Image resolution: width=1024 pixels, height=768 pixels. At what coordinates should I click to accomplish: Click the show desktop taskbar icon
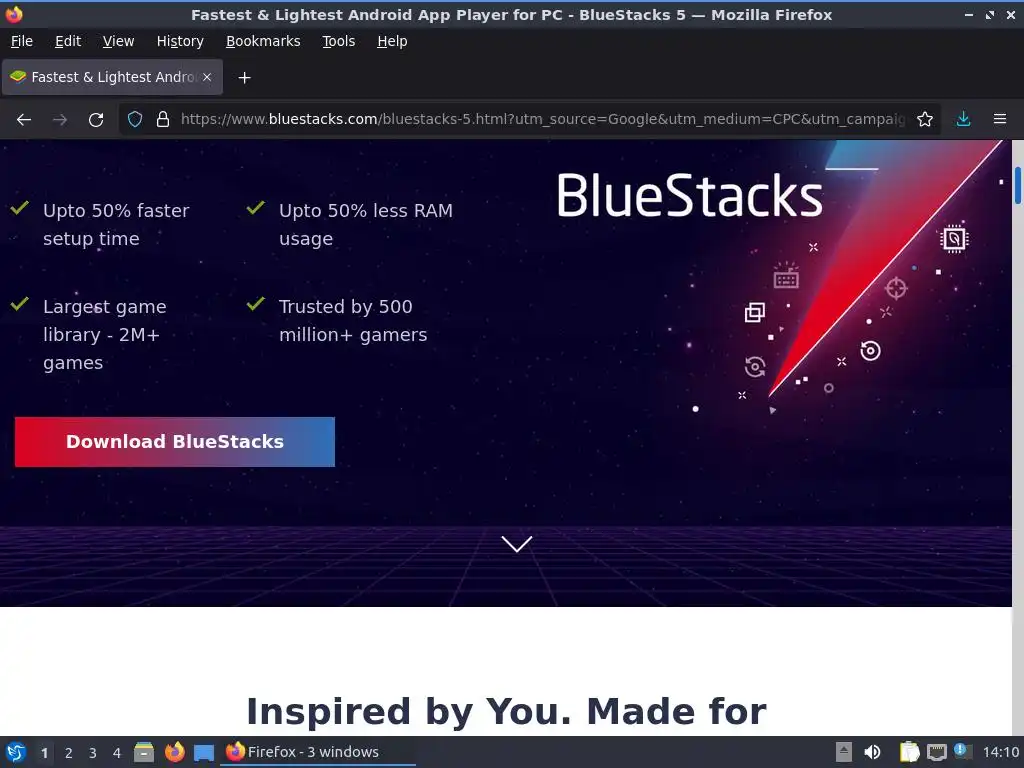click(204, 753)
